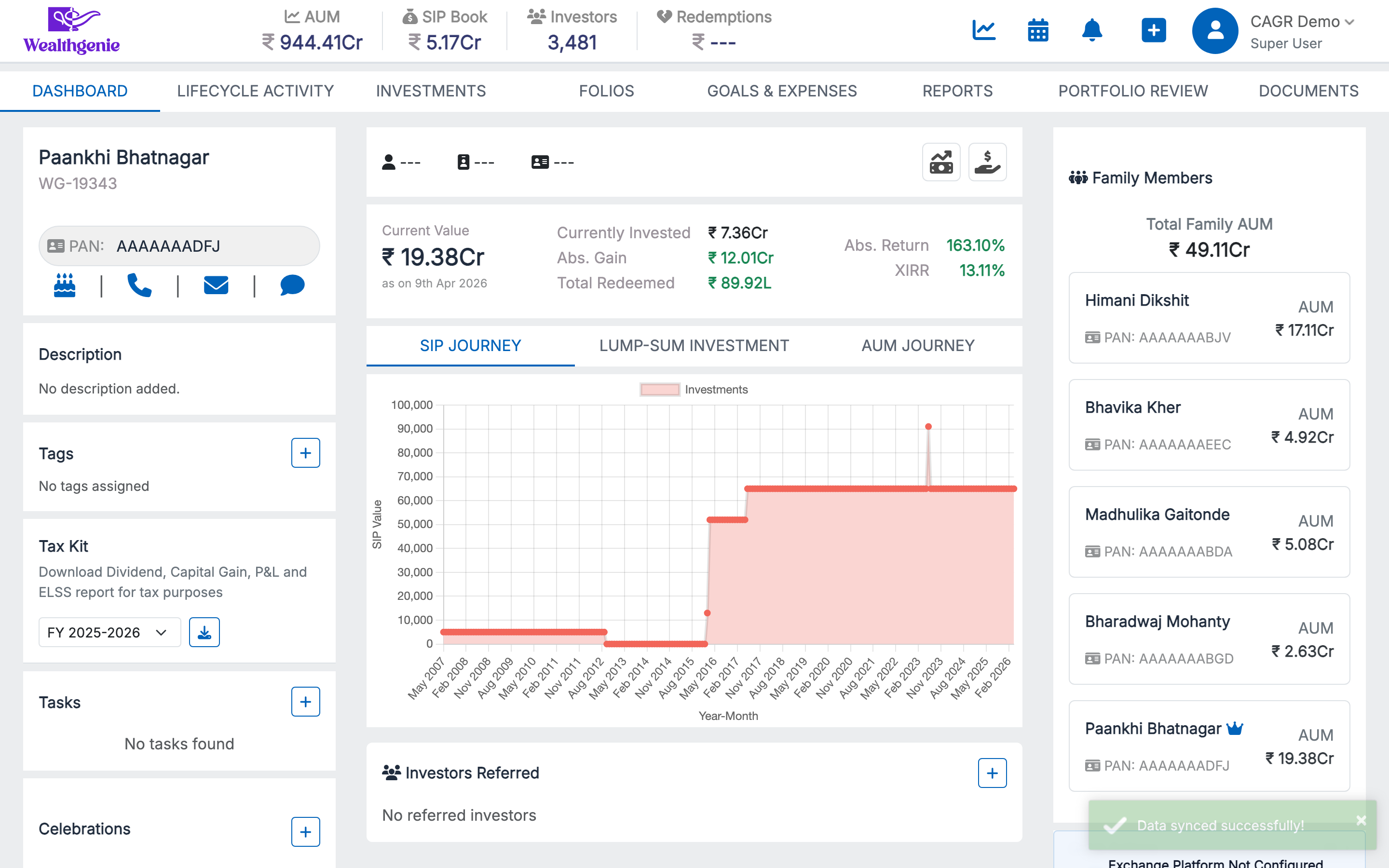Viewport: 1389px width, 868px height.
Task: Add a new tag with the plus button
Action: pyautogui.click(x=306, y=453)
